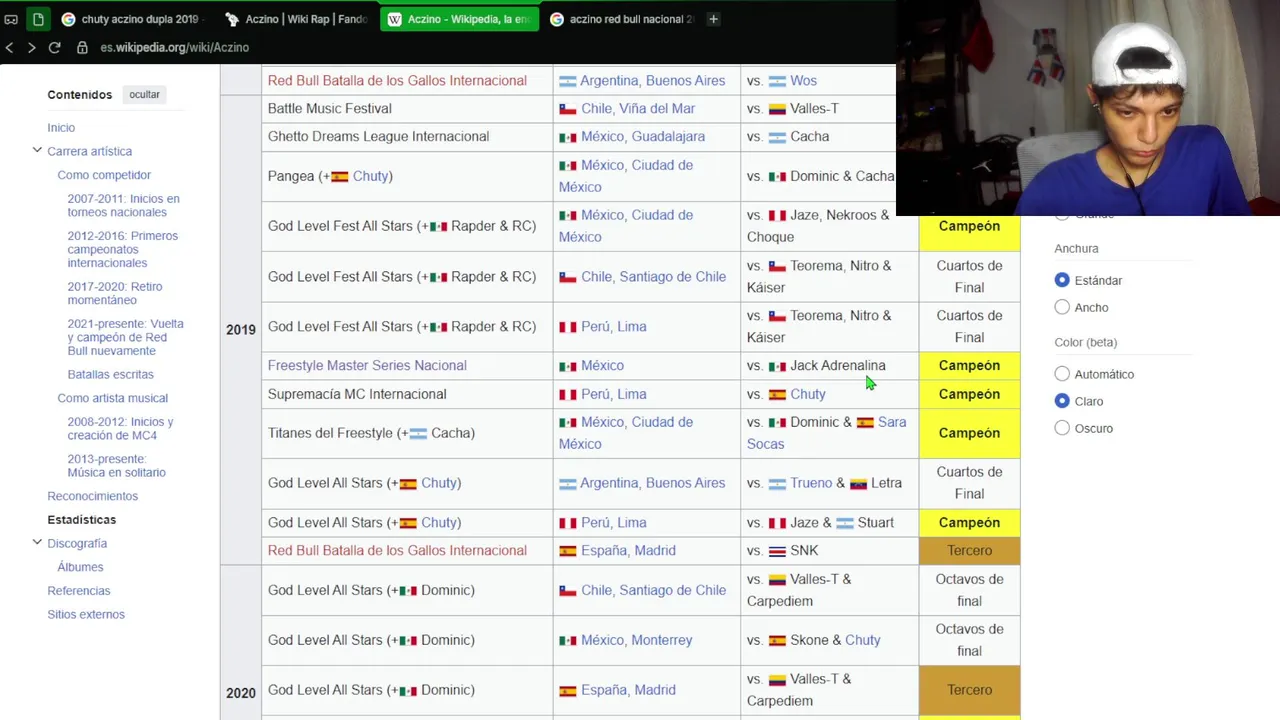This screenshot has height=720, width=1280.
Task: Click the Spain flag beside Chuty in the Pangea row
Action: tap(340, 177)
